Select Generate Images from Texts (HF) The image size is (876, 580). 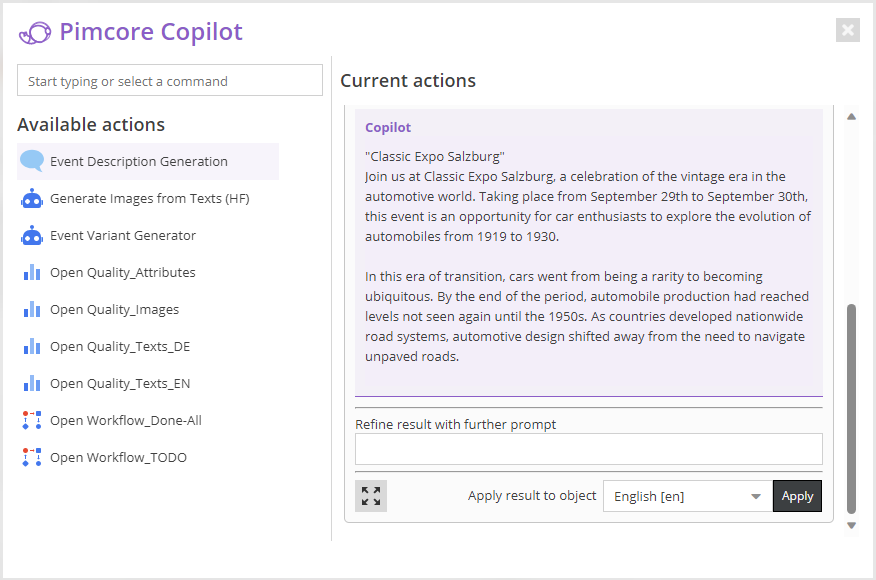[x=148, y=198]
